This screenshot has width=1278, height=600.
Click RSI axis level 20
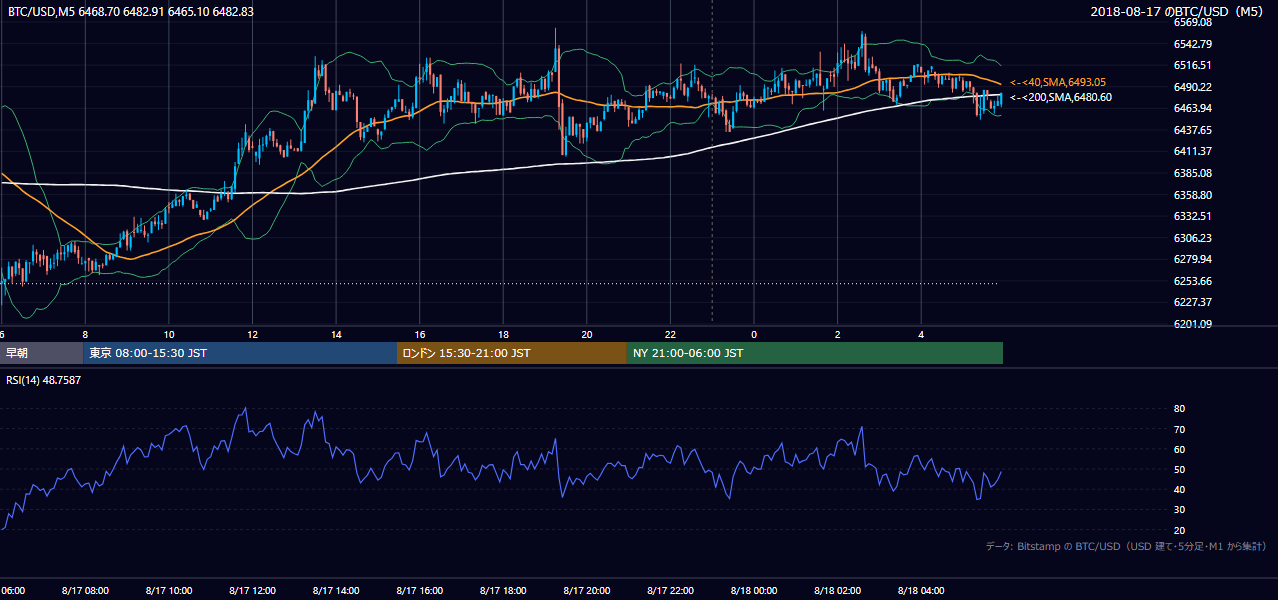coord(1179,530)
